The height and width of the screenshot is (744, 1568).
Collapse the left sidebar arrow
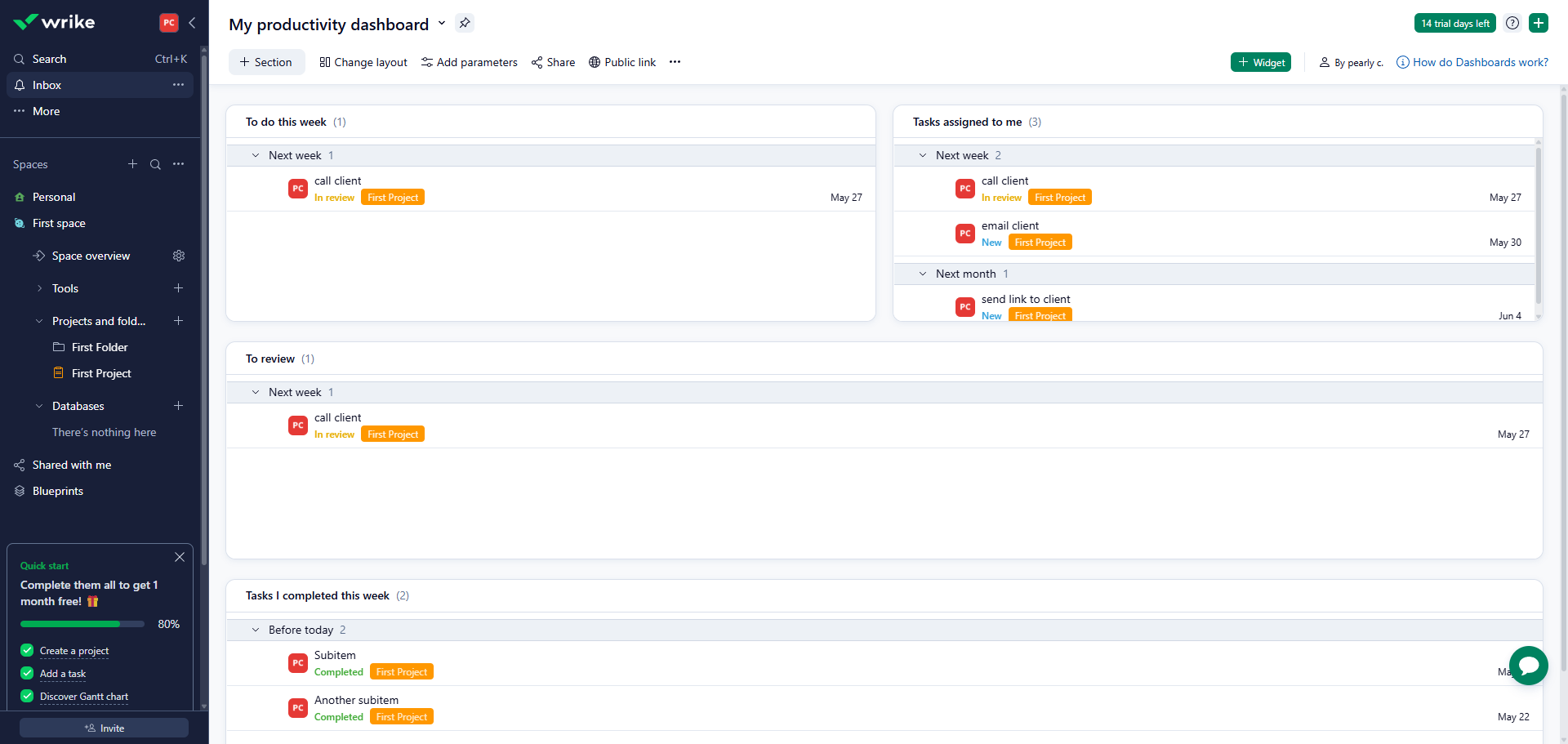192,23
